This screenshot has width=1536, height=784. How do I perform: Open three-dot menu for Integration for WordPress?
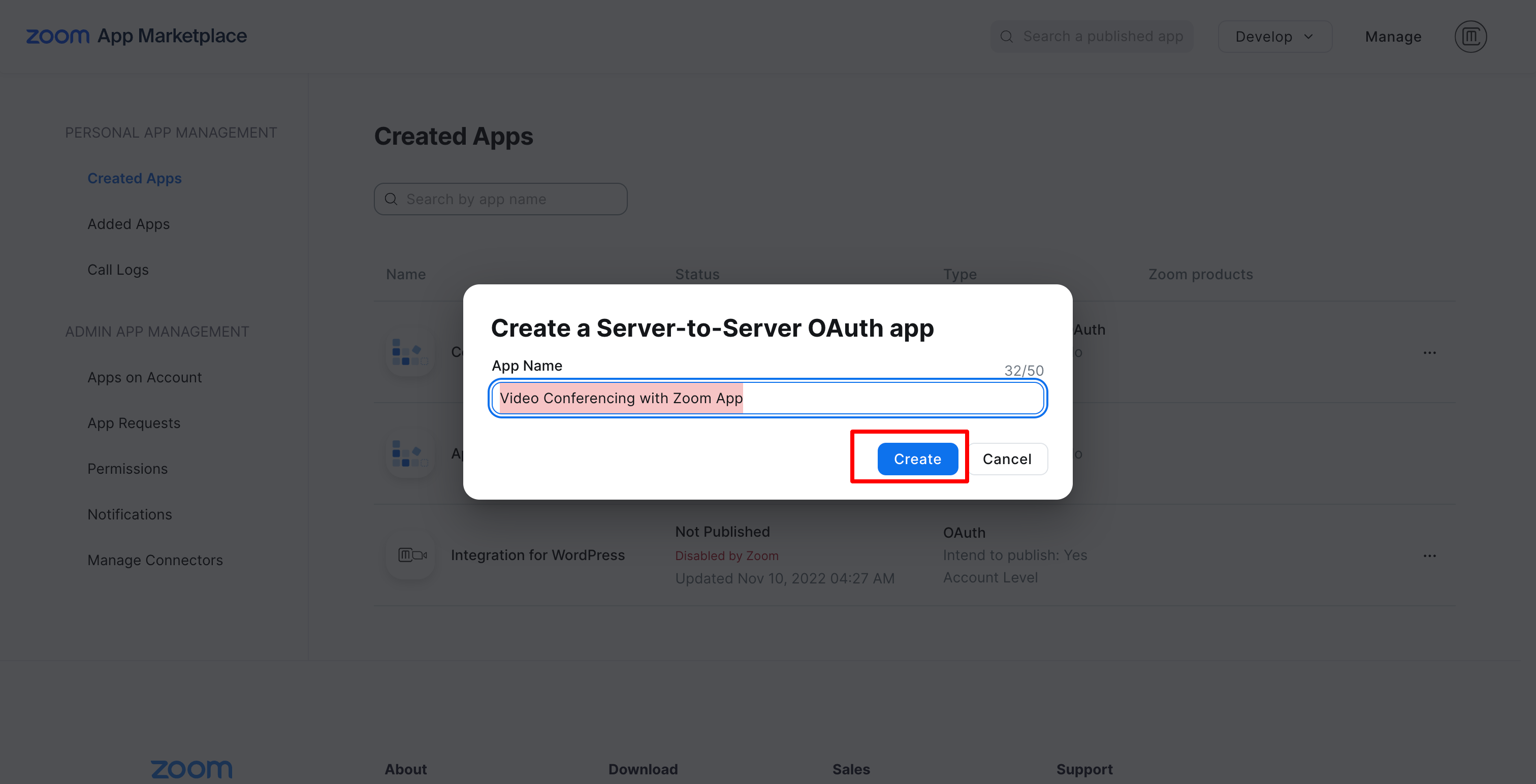(x=1429, y=556)
